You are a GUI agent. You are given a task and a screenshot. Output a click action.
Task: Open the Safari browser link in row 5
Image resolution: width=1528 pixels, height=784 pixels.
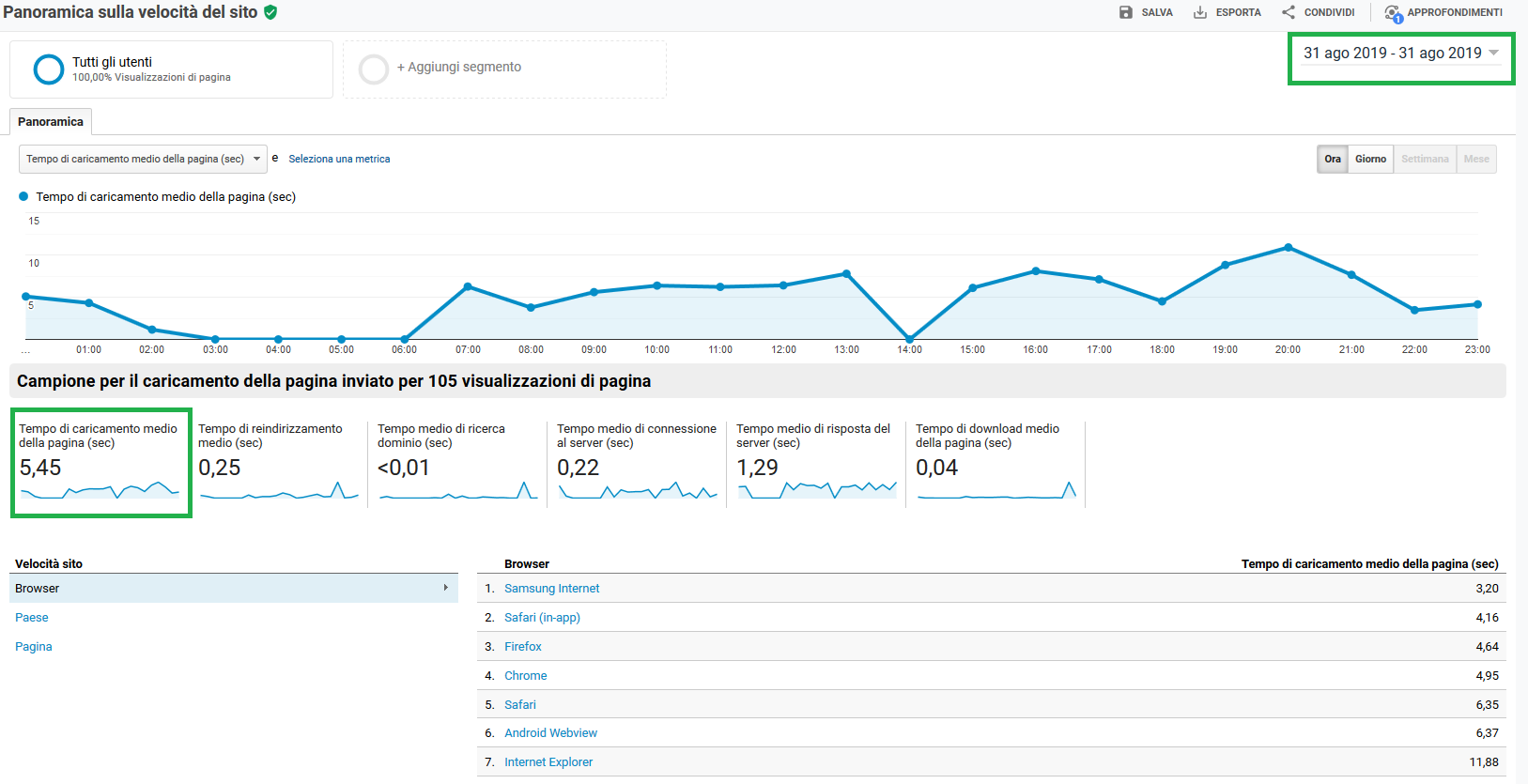(x=520, y=704)
